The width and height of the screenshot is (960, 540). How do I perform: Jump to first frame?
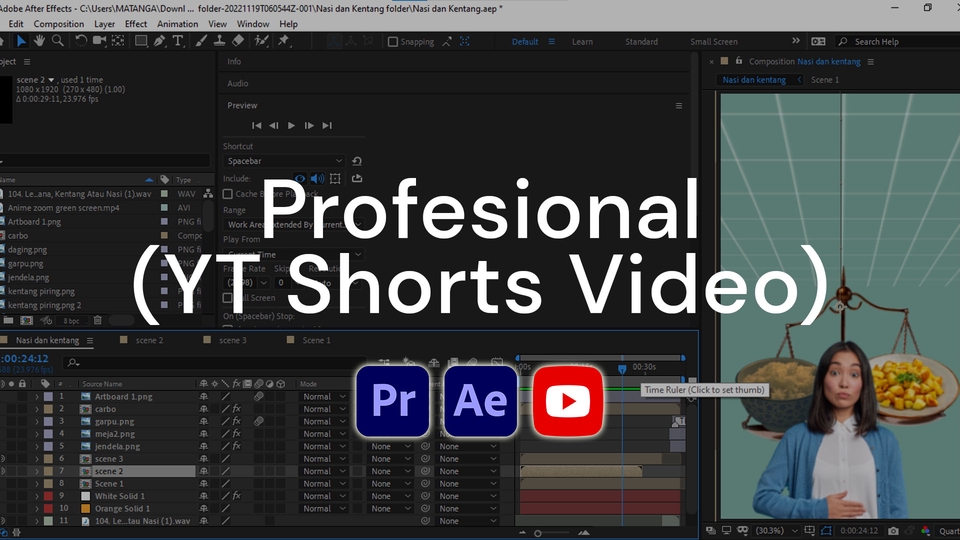(x=257, y=126)
